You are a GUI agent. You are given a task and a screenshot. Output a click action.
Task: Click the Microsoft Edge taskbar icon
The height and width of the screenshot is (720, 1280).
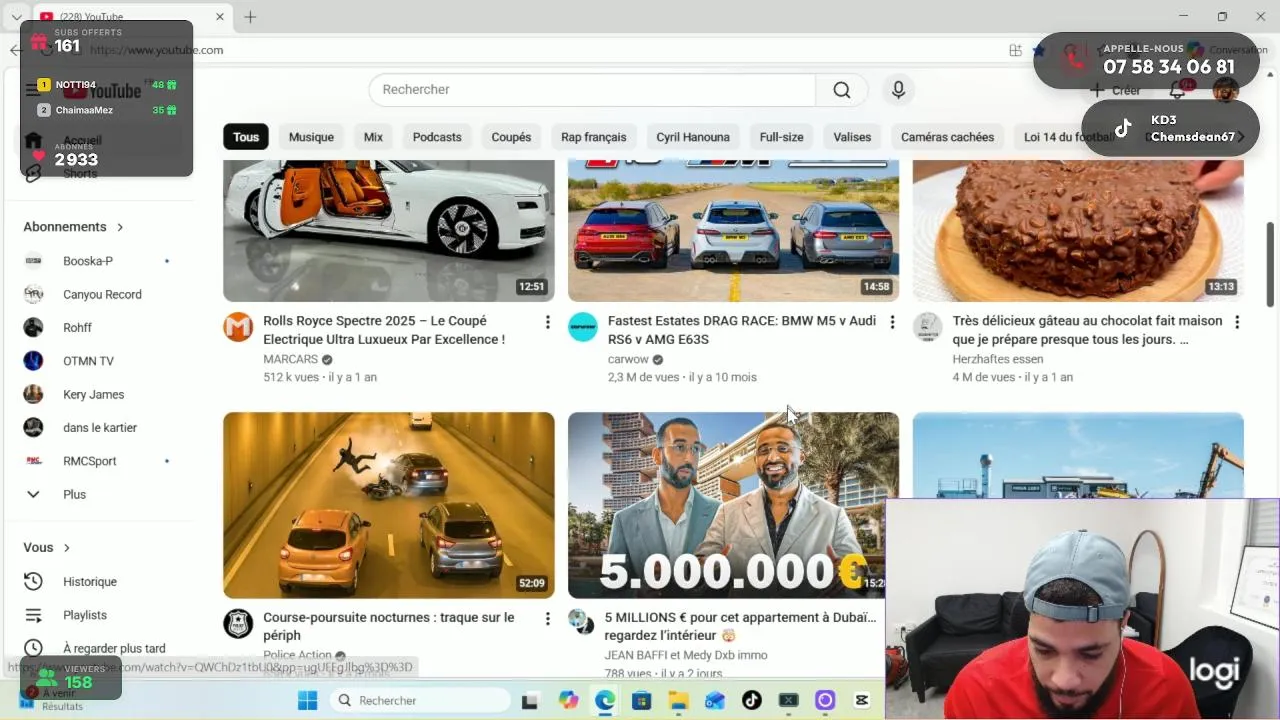pyautogui.click(x=605, y=701)
